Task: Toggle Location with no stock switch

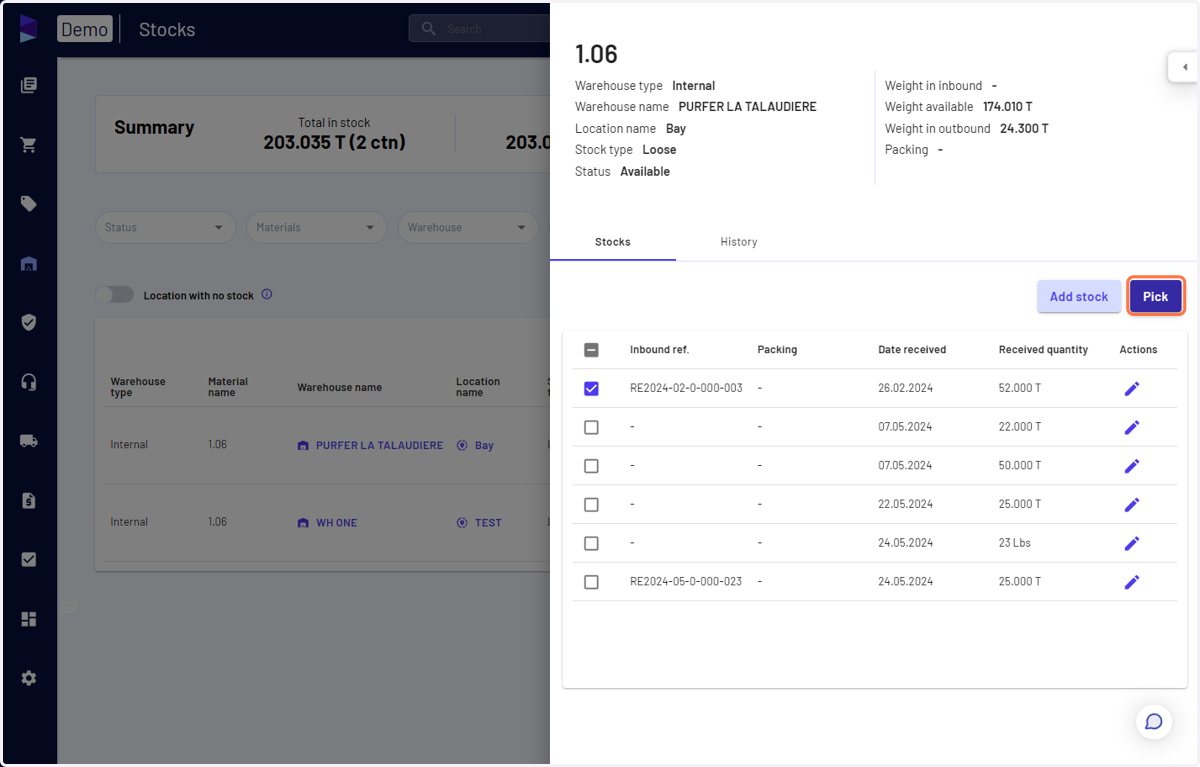Action: click(114, 295)
